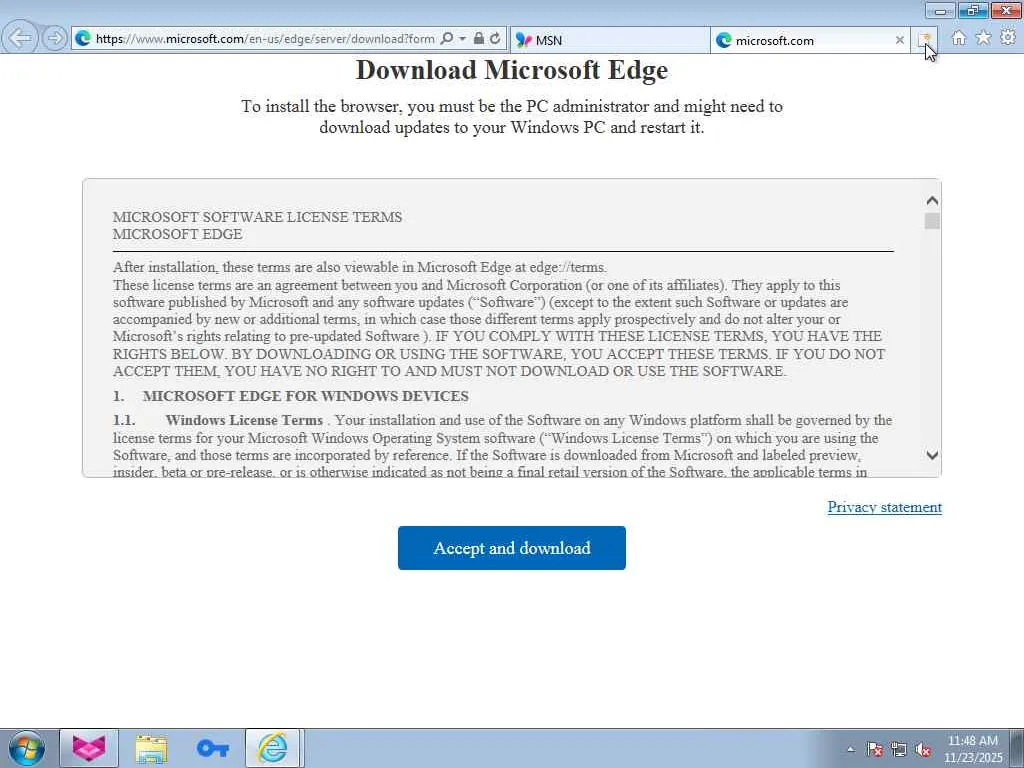Open Windows Explorer from the taskbar
Viewport: 1024px width, 768px height.
point(151,748)
